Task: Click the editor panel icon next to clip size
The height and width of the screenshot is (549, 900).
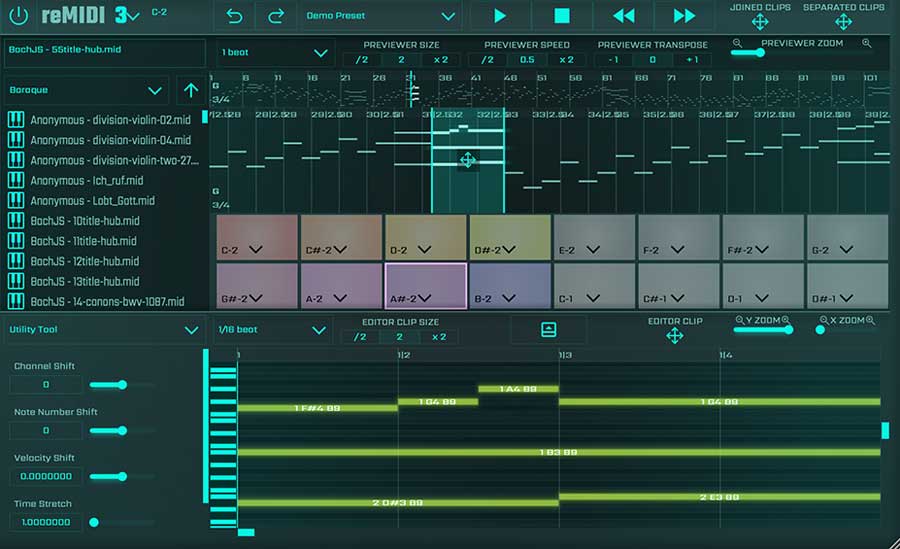Action: pos(549,330)
